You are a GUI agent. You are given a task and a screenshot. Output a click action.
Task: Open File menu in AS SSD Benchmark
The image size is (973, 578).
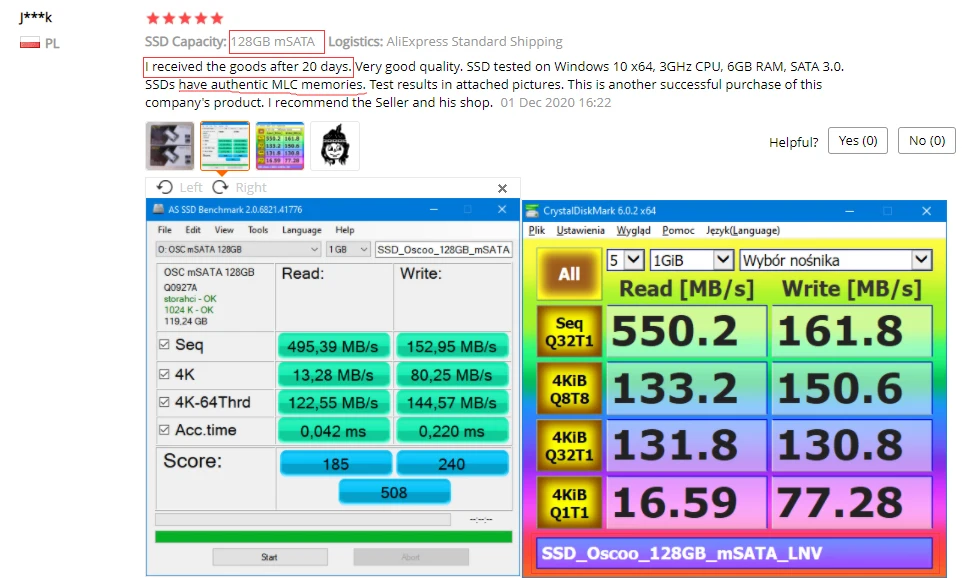164,230
